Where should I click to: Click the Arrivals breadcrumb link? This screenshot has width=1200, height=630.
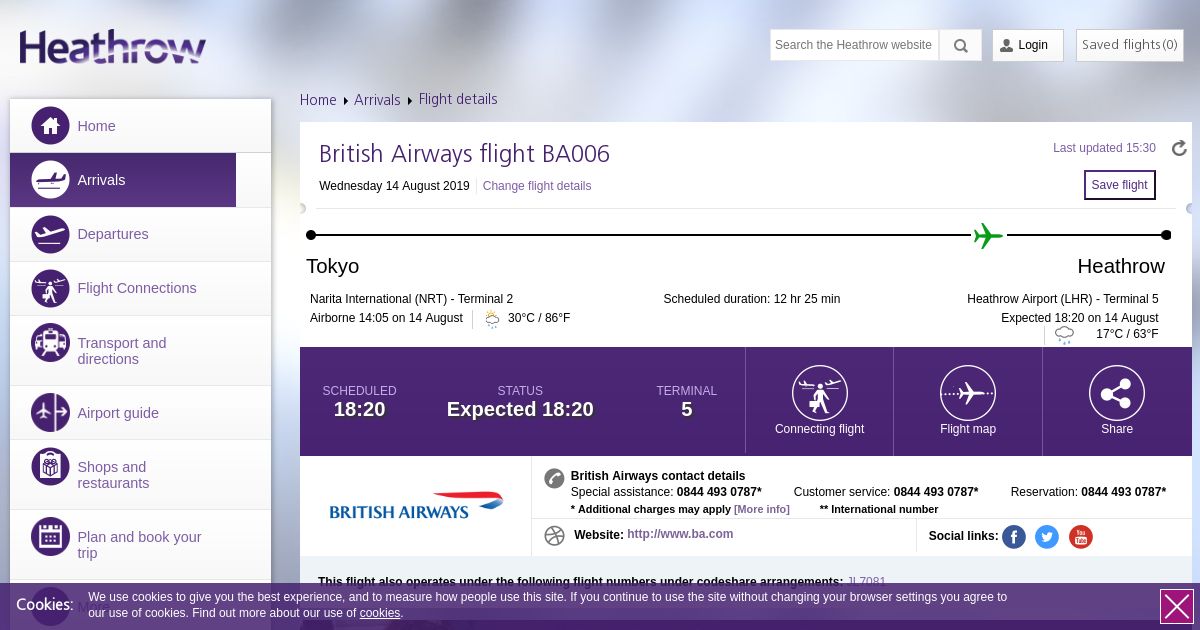(x=376, y=100)
